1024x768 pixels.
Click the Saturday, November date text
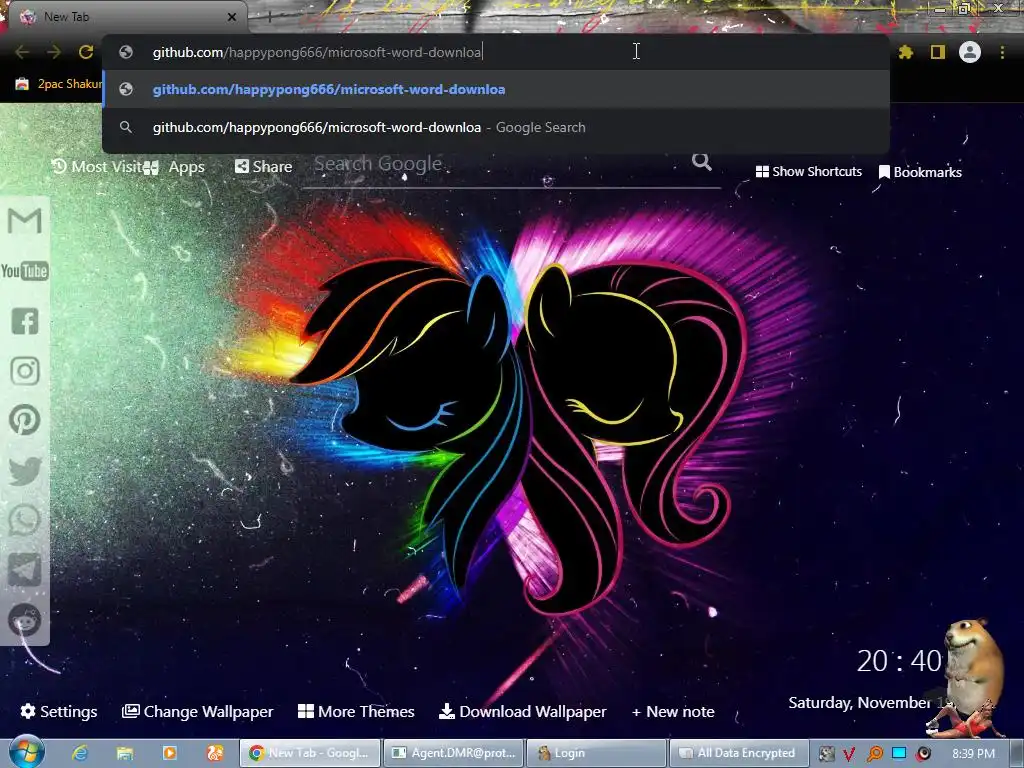[x=867, y=703]
